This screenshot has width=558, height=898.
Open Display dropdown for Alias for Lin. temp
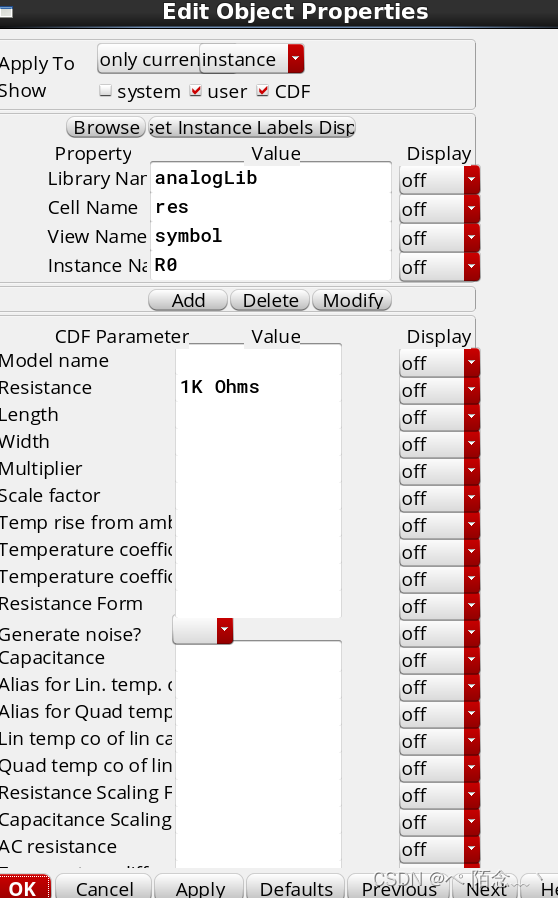pyautogui.click(x=439, y=687)
